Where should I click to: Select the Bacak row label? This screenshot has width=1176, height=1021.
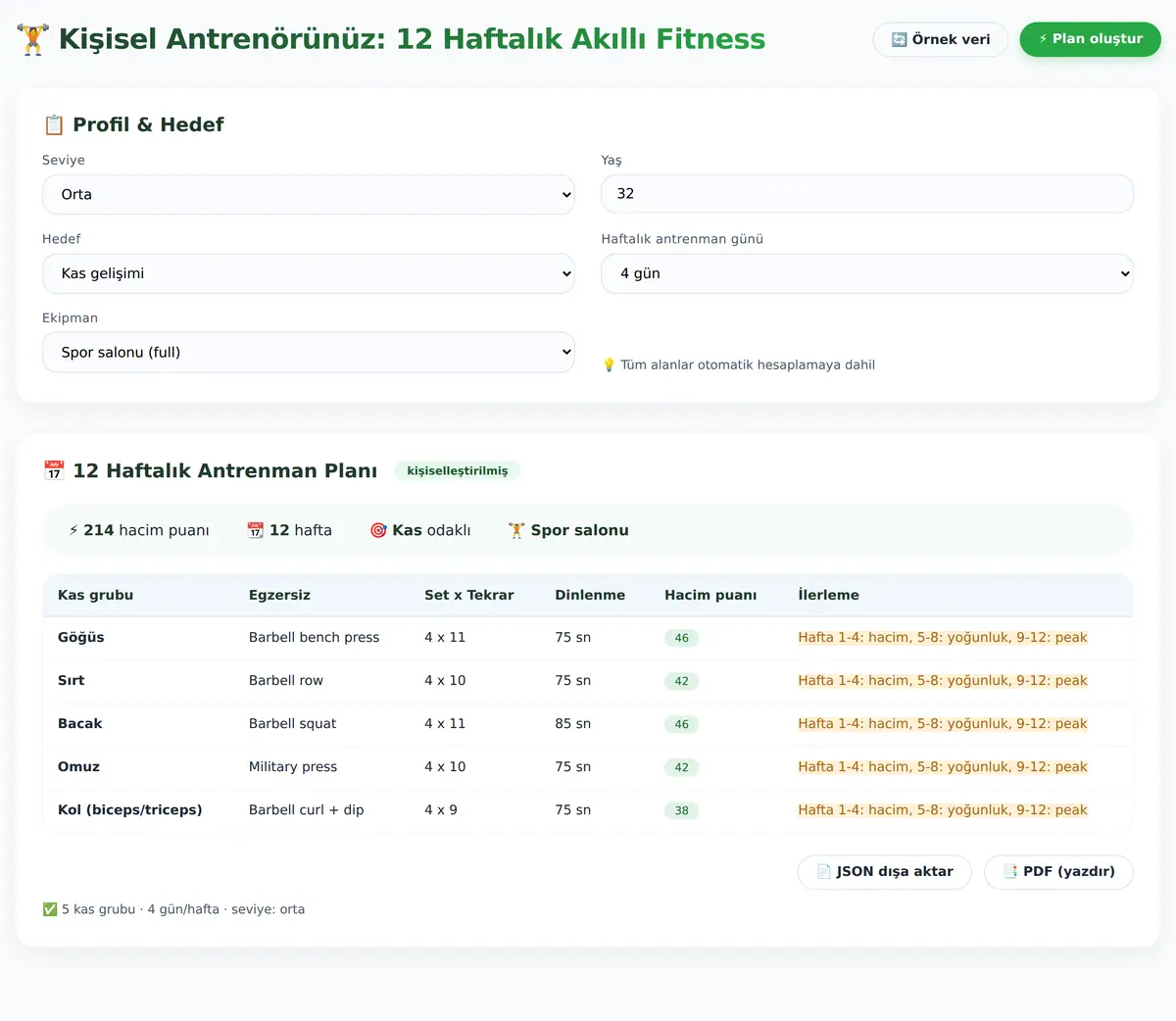80,723
